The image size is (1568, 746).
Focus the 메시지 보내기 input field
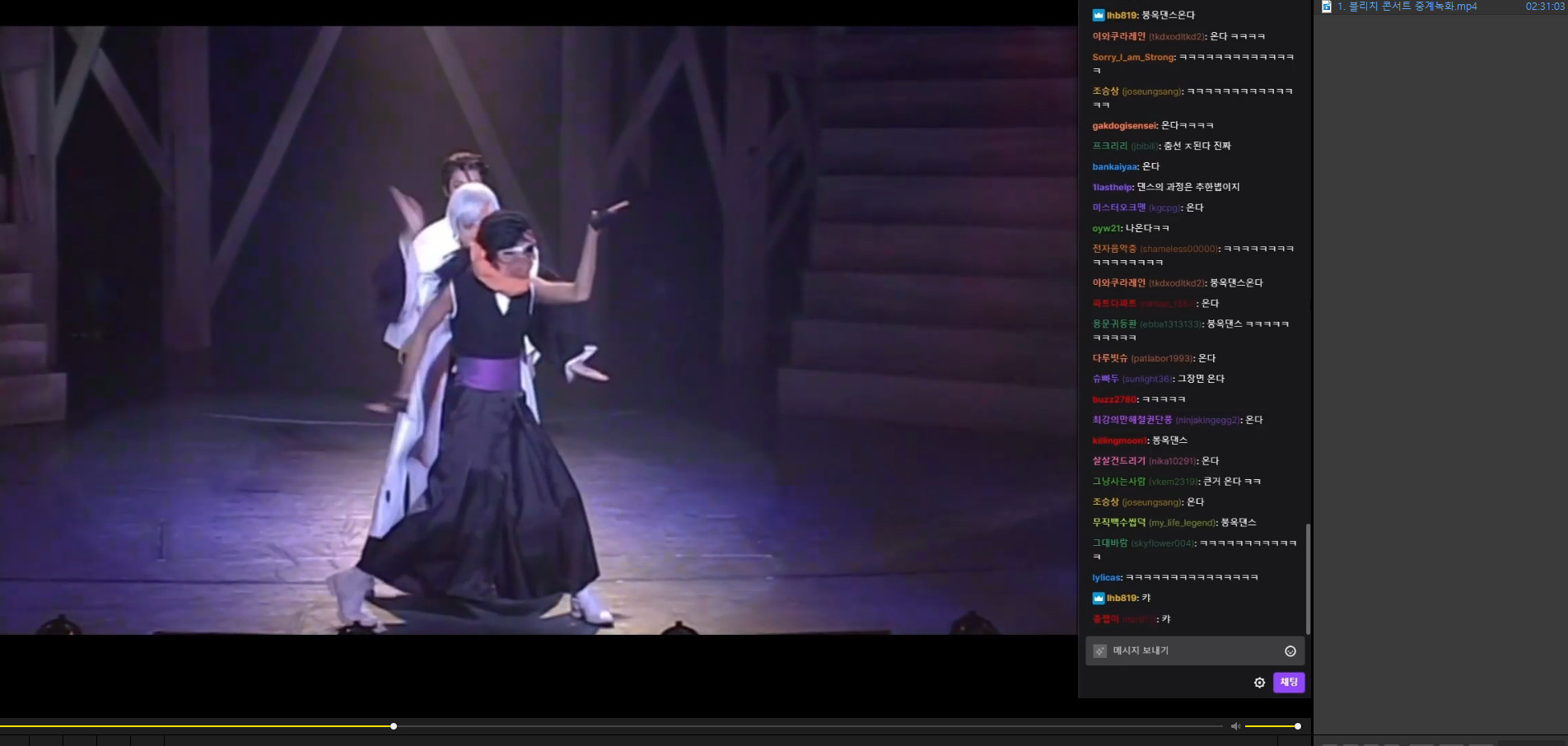point(1195,651)
